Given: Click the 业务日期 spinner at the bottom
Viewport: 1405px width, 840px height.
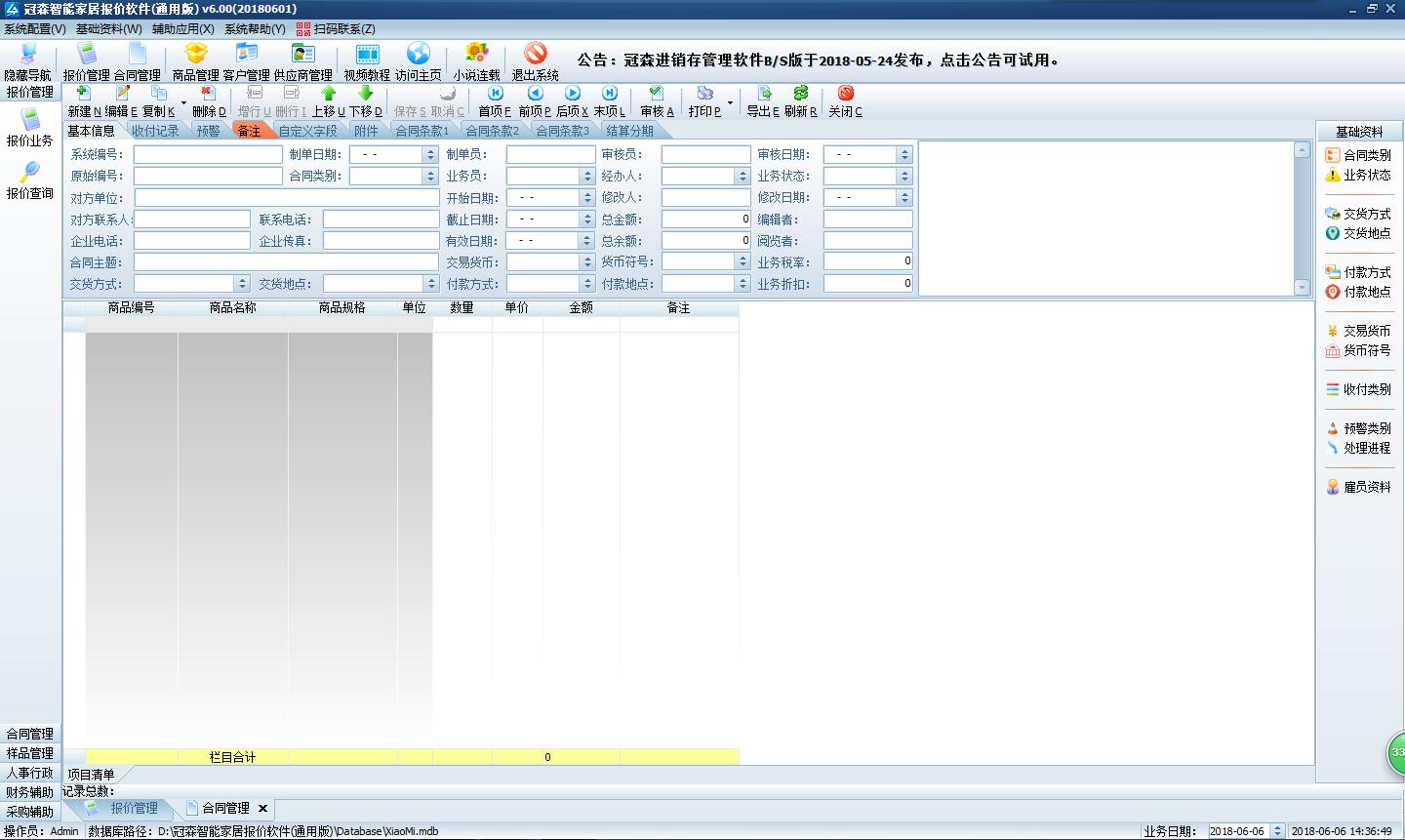Looking at the screenshot, I should pos(1277,831).
